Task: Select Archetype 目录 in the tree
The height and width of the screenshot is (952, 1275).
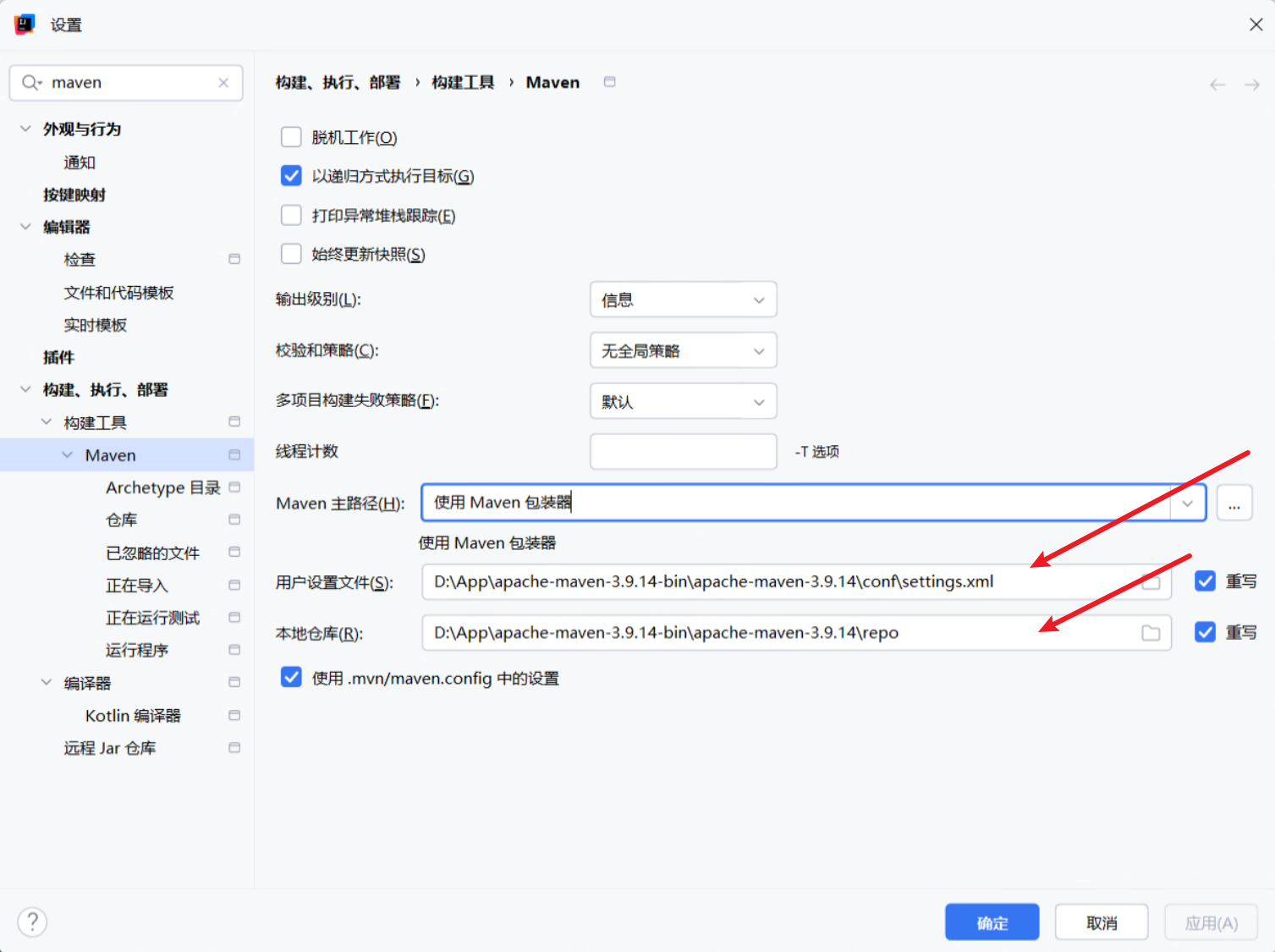Action: 162,487
